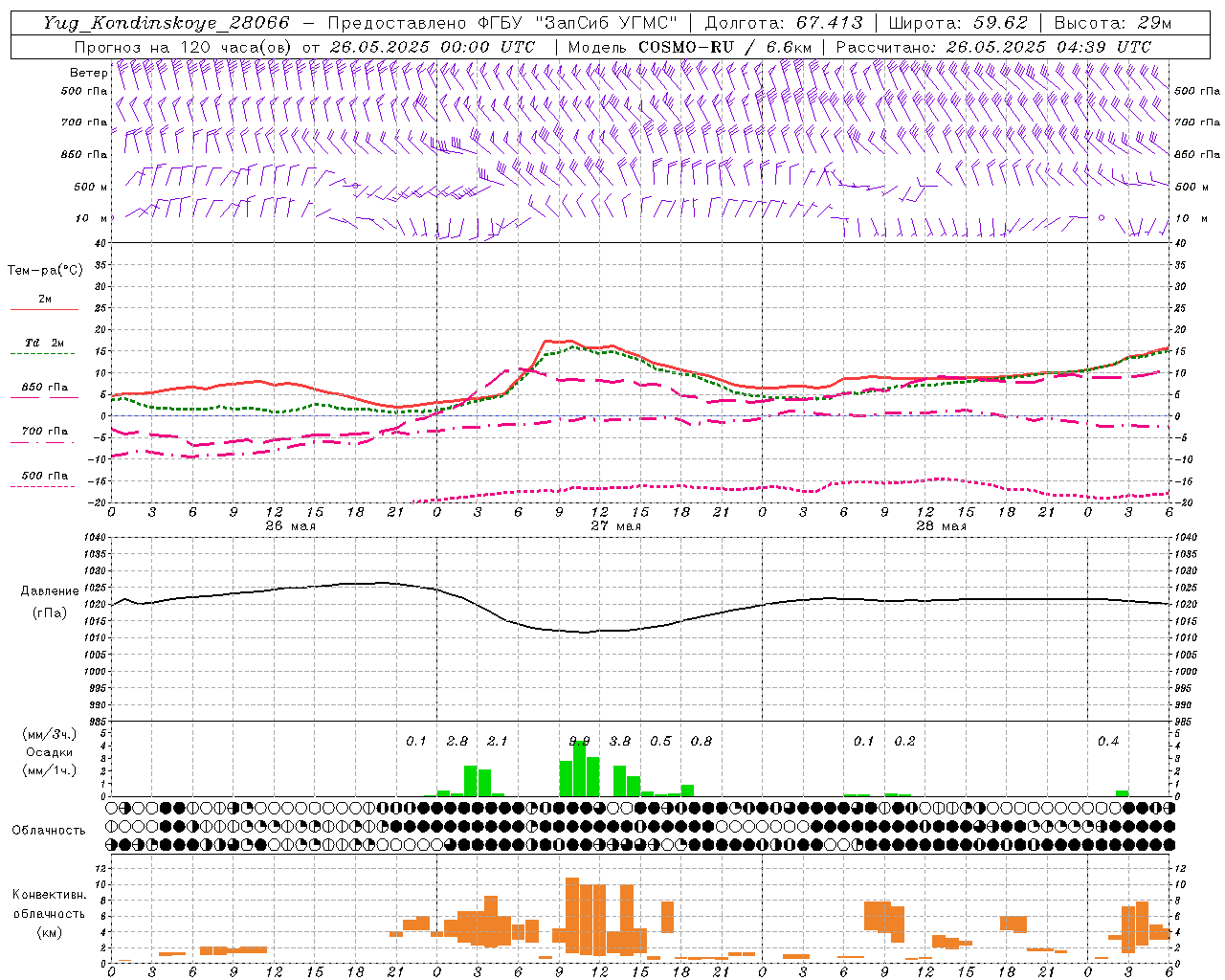
Task: Select the elevation text Высота: 29м
Action: 1112,23
